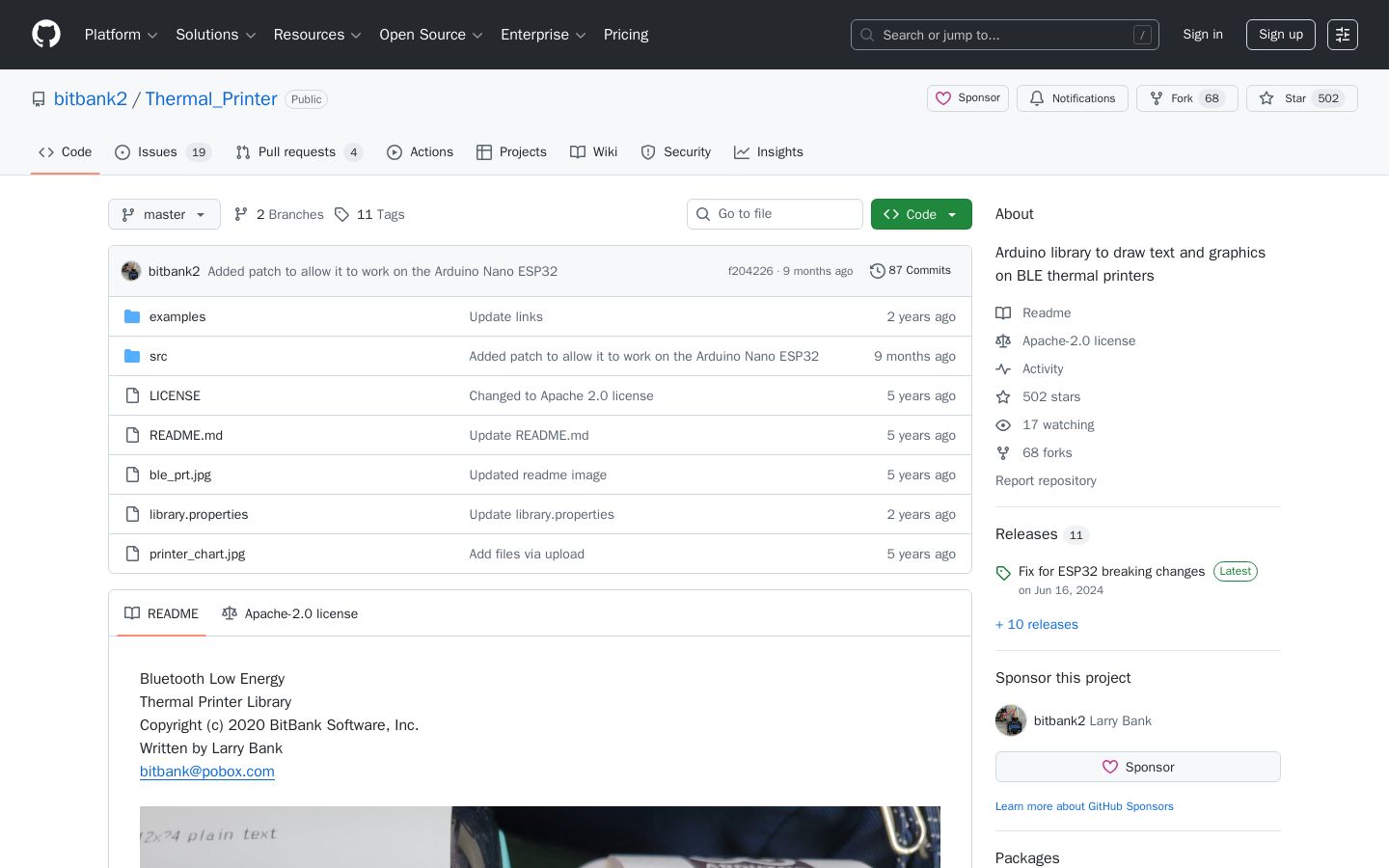Click the search magnifier icon in header
The image size is (1389, 868).
[867, 35]
